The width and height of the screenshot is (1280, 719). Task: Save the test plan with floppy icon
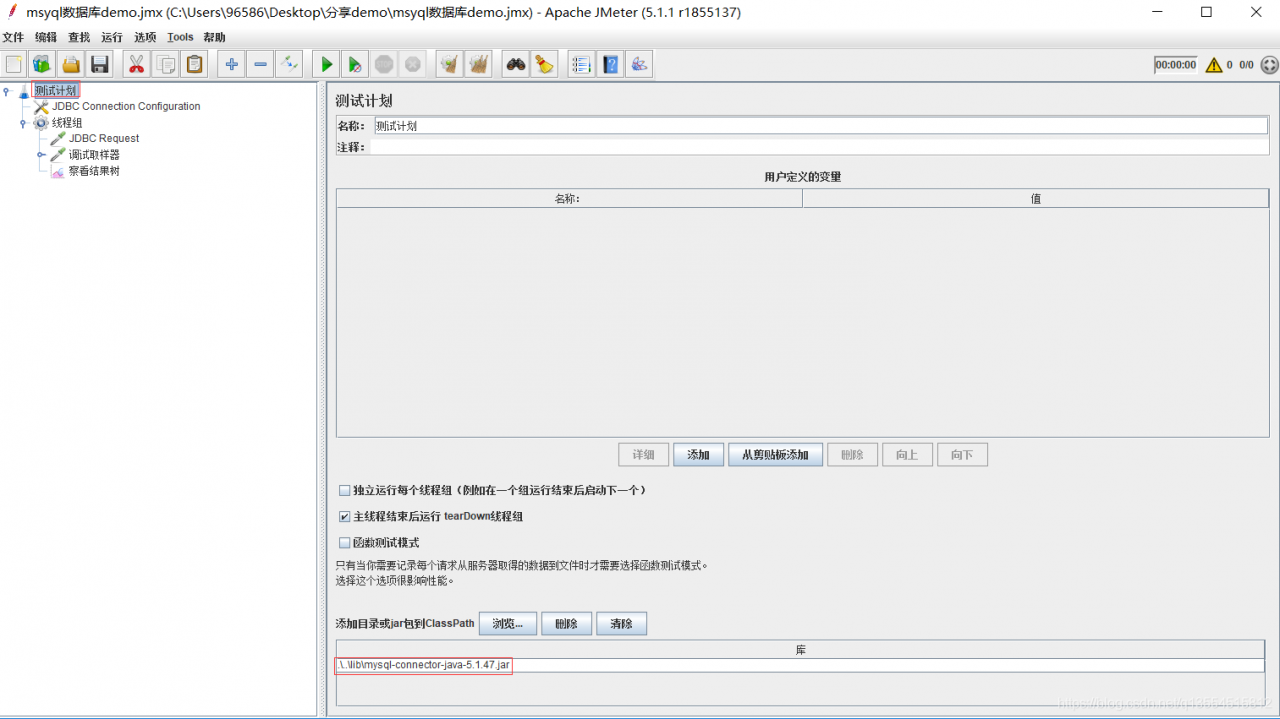point(100,65)
